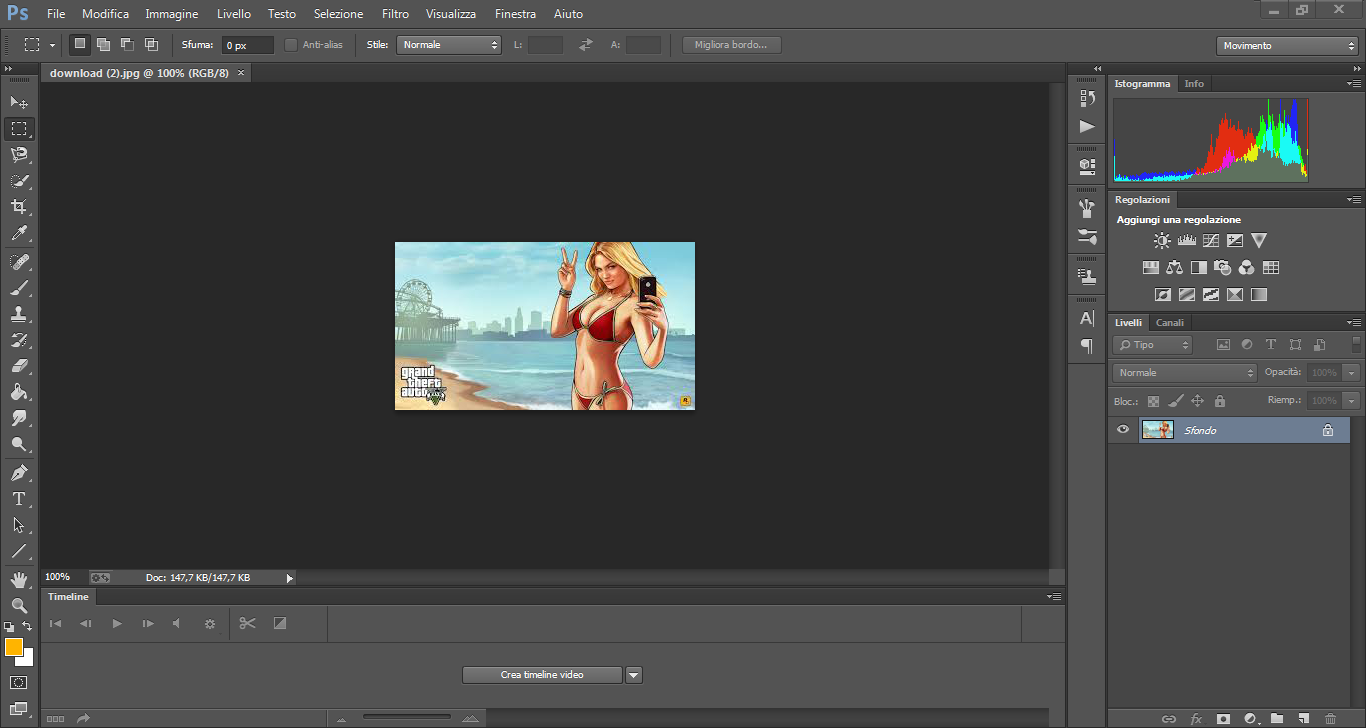Screen dimensions: 1366x728
Task: Select Add to selection mode
Action: (x=103, y=45)
